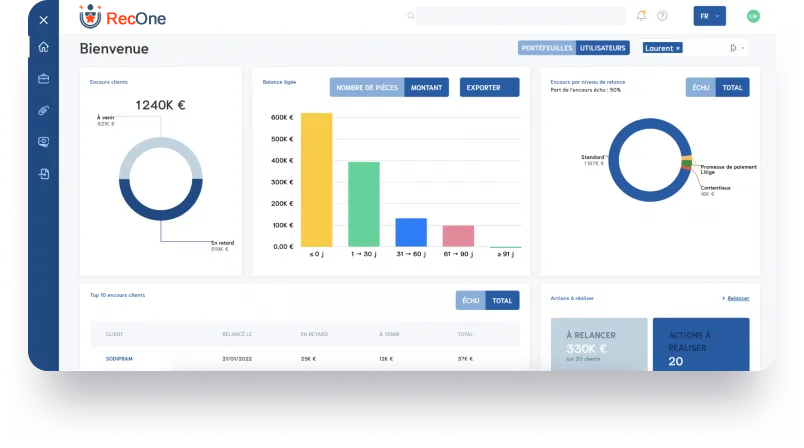Select ÉCHU in Encours par niveau de relance
The width and height of the screenshot is (804, 448).
coord(701,87)
